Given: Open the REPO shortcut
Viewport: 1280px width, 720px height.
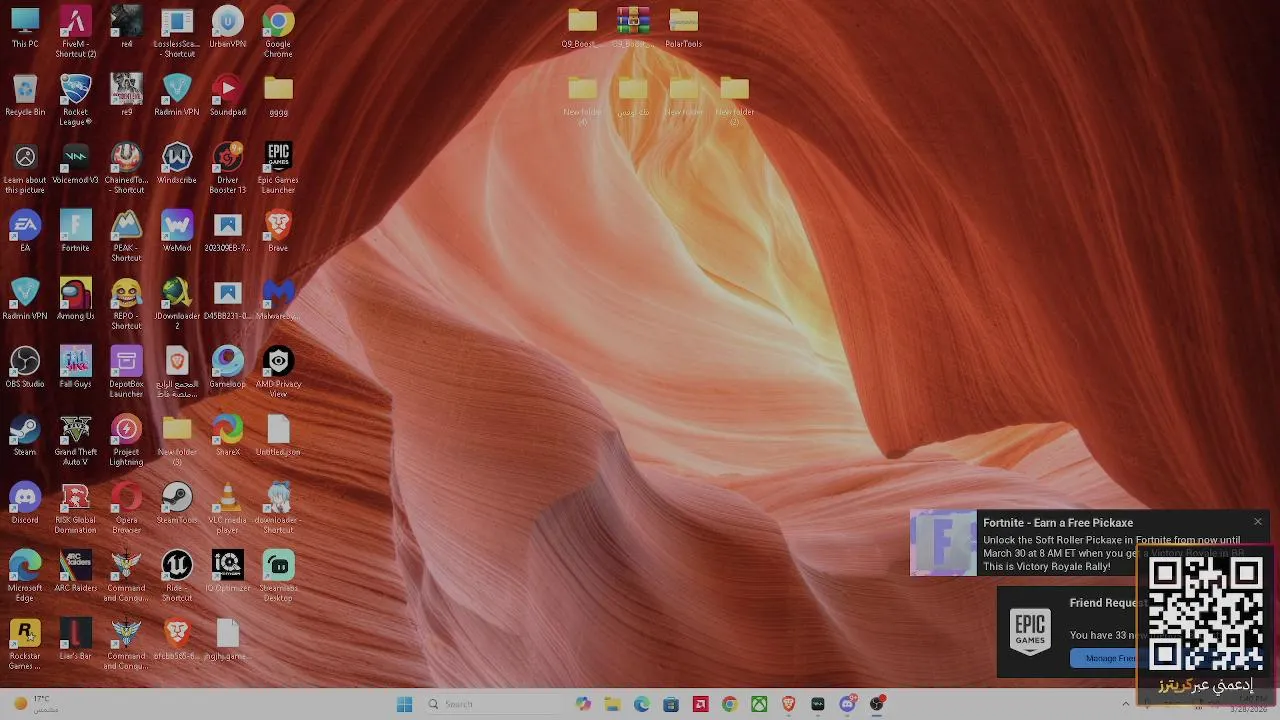Looking at the screenshot, I should coord(126,302).
